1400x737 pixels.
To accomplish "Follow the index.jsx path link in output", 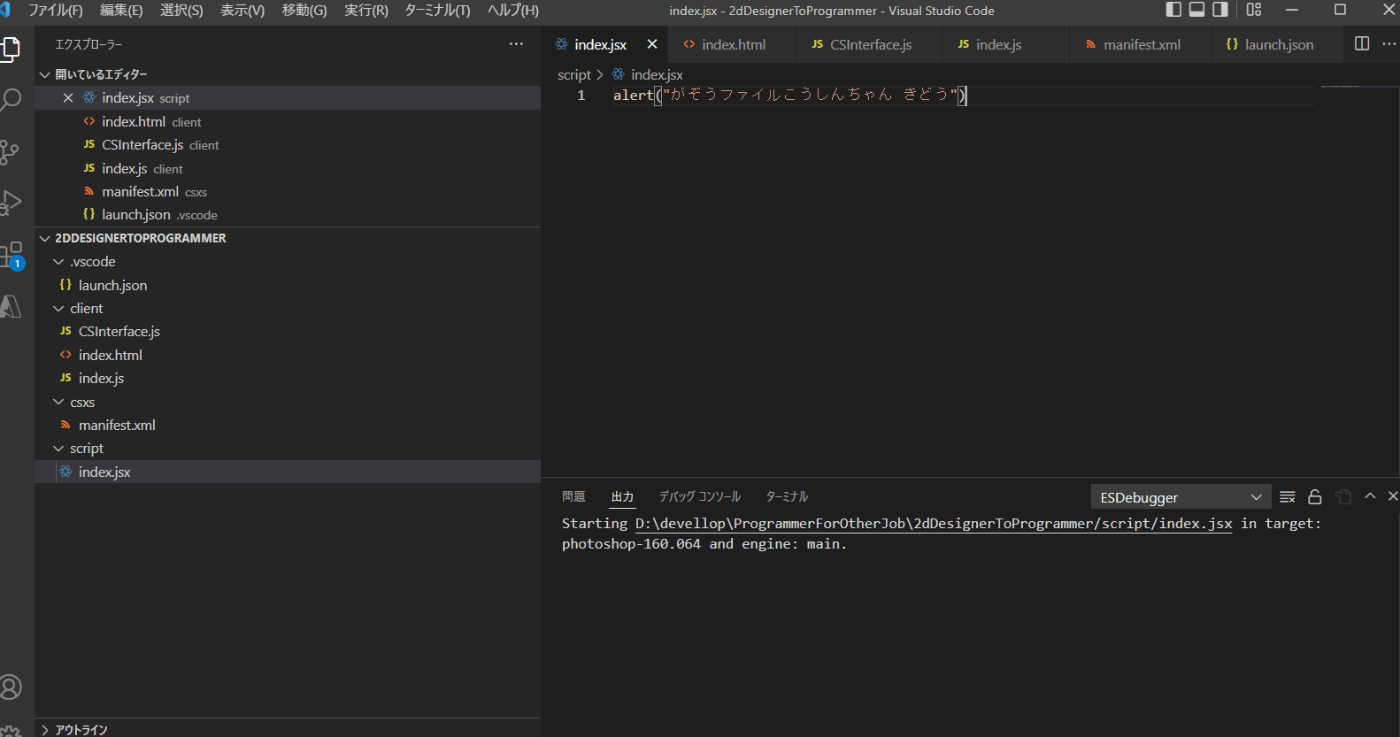I will (x=934, y=523).
